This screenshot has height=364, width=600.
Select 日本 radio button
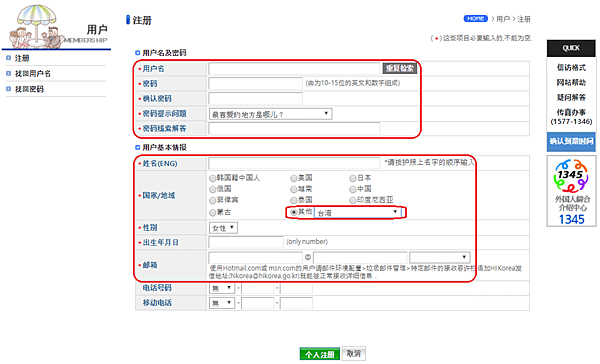352,178
